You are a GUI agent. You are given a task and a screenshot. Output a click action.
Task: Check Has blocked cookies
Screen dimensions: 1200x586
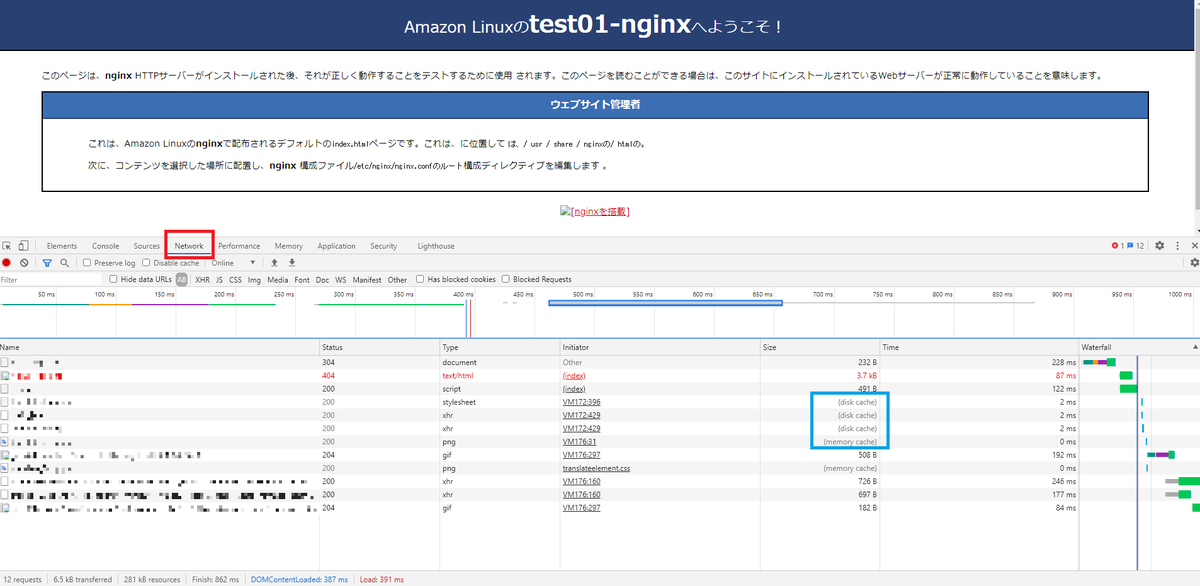420,280
